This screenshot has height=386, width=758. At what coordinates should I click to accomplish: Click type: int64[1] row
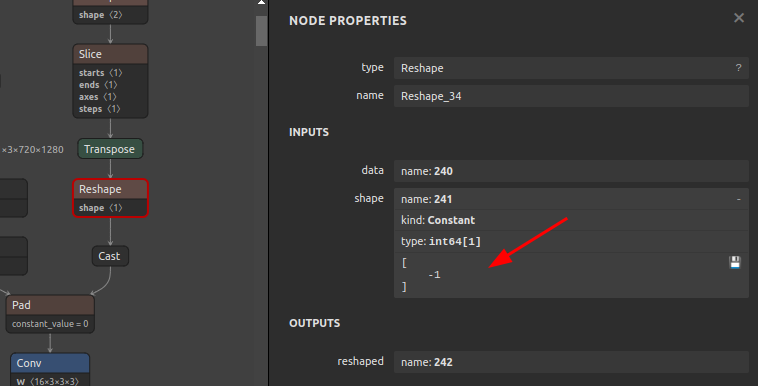pyautogui.click(x=571, y=241)
